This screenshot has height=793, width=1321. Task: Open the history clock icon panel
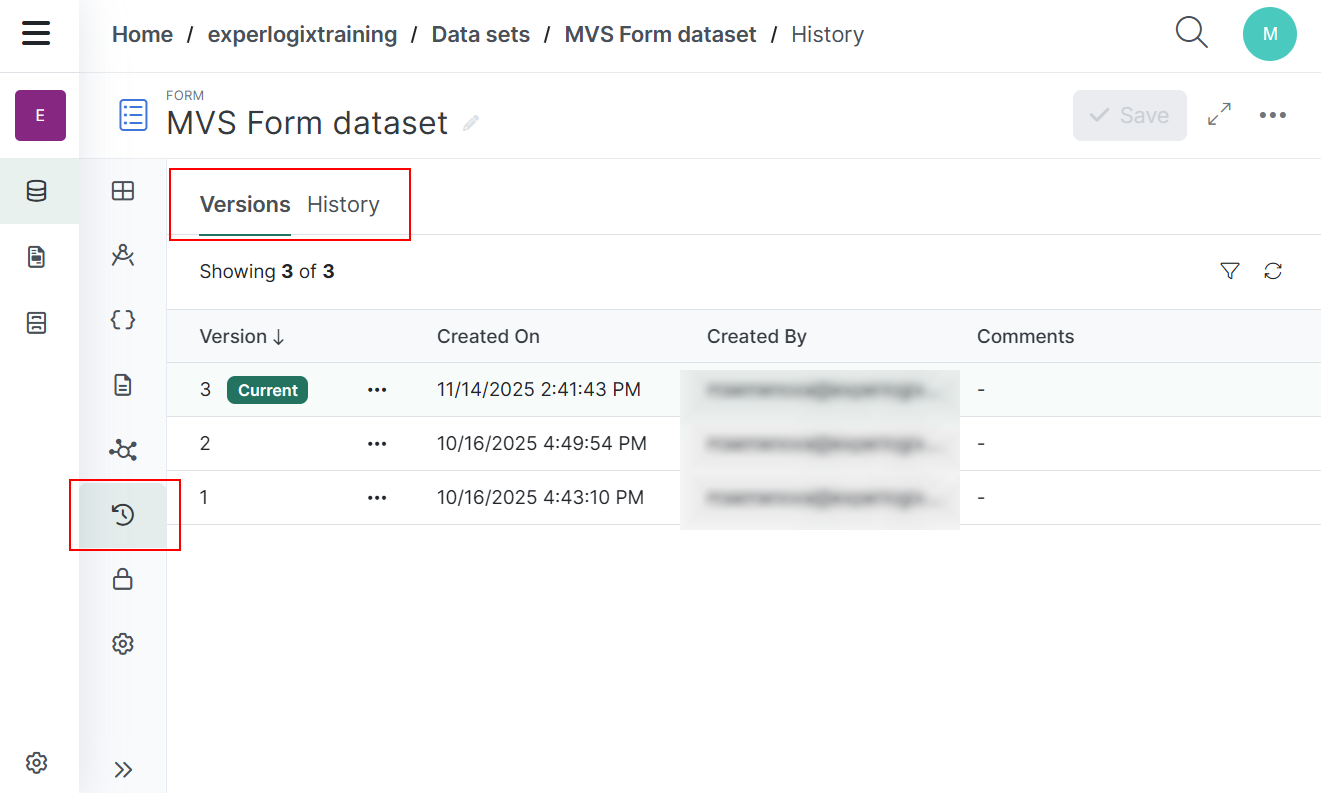click(x=123, y=515)
